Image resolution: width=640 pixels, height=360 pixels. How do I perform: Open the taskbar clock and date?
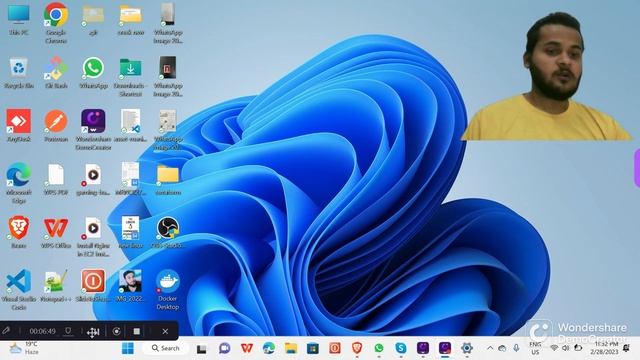(604, 348)
